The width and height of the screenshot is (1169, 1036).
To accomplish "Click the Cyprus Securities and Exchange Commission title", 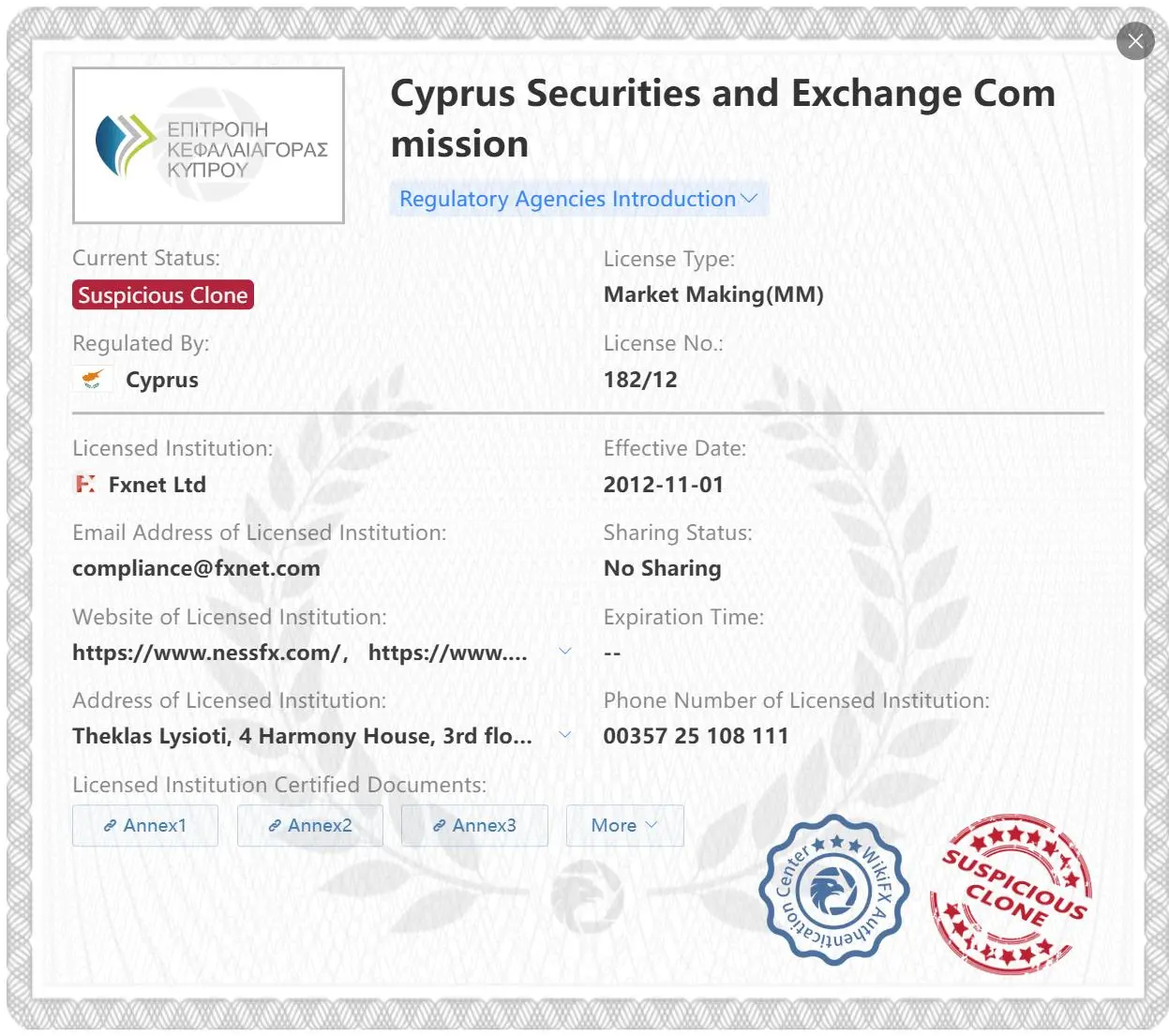I will [x=723, y=119].
